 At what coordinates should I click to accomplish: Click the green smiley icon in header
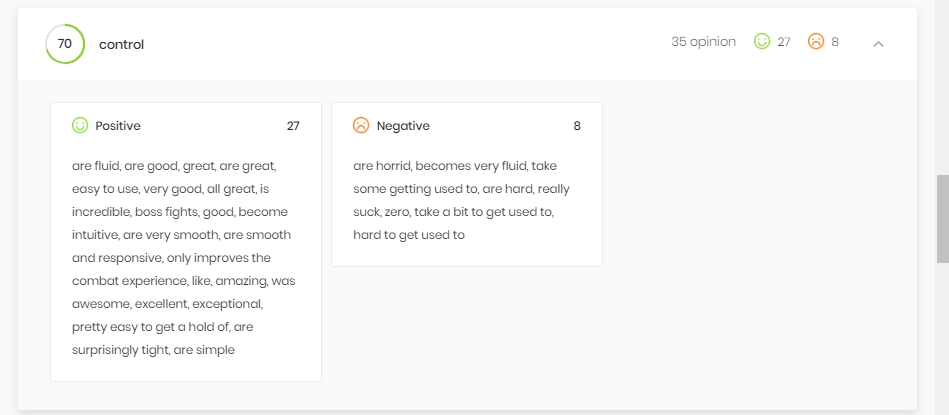761,42
